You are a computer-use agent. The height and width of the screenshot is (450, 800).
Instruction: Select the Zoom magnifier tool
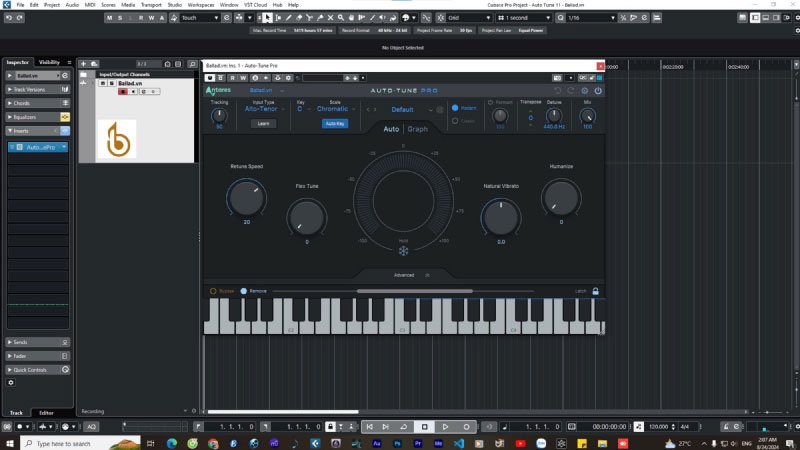pos(341,18)
